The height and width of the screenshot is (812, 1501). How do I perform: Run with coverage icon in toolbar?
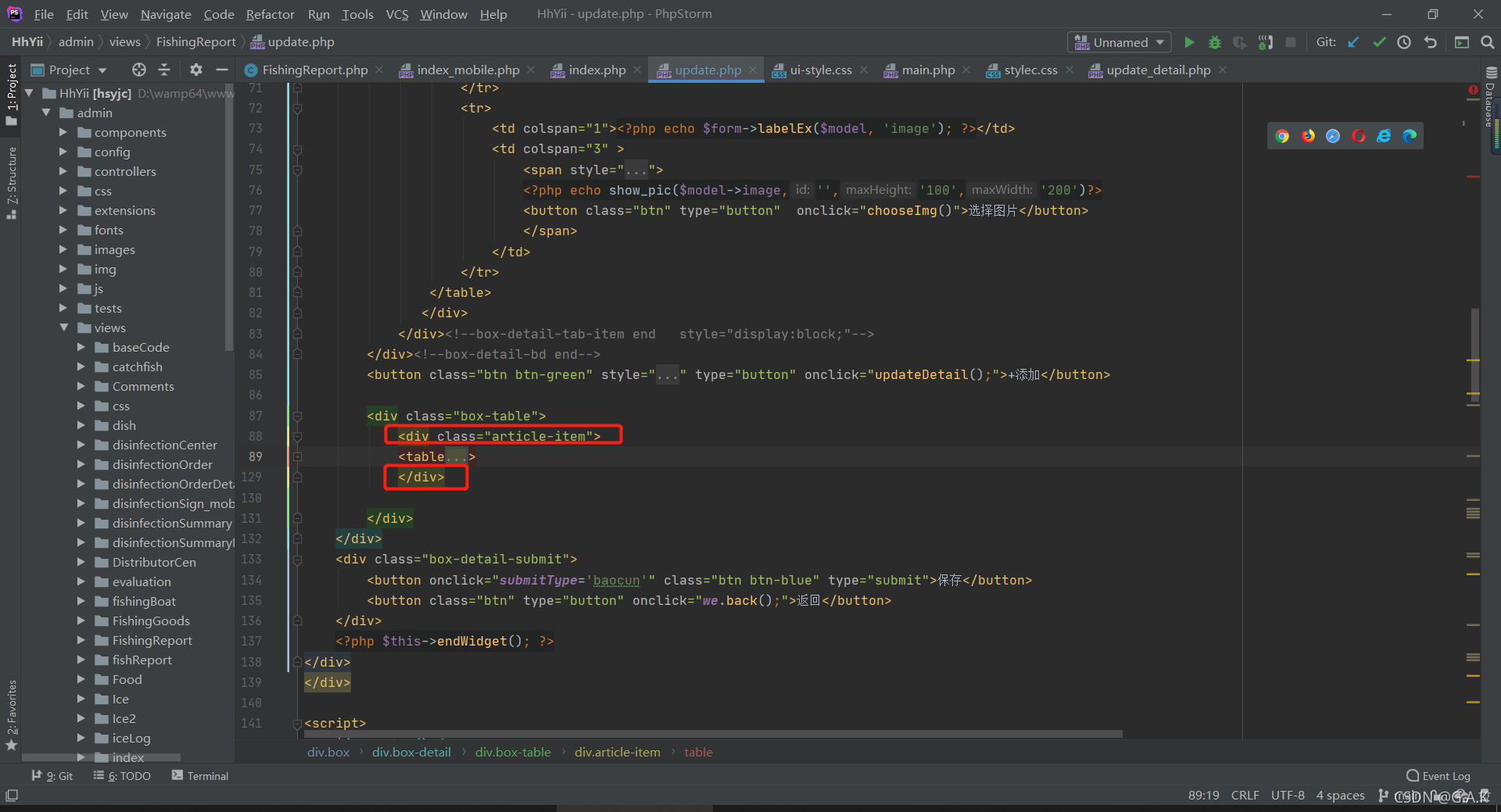(x=1240, y=42)
